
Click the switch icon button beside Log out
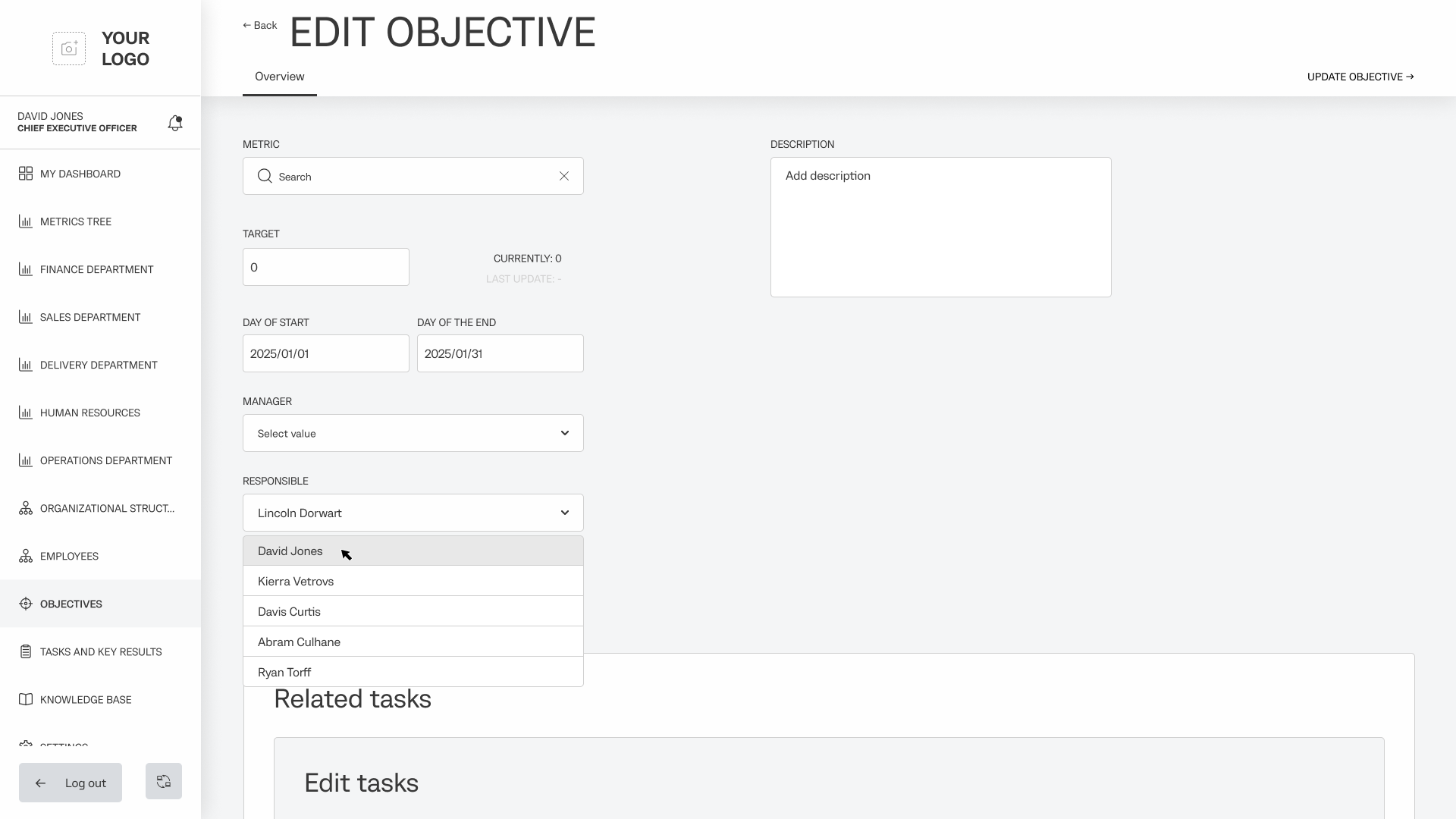(164, 781)
